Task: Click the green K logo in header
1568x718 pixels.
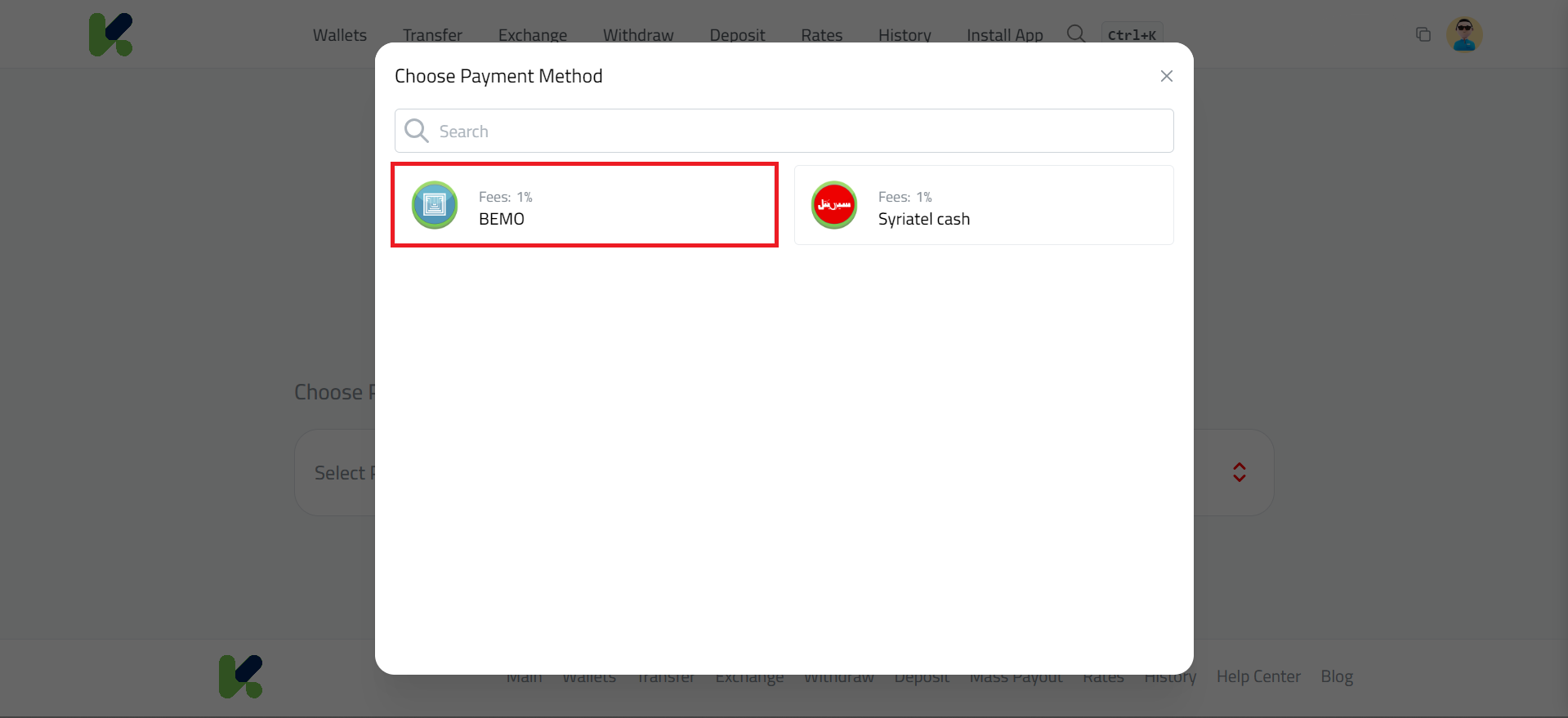Action: click(111, 34)
